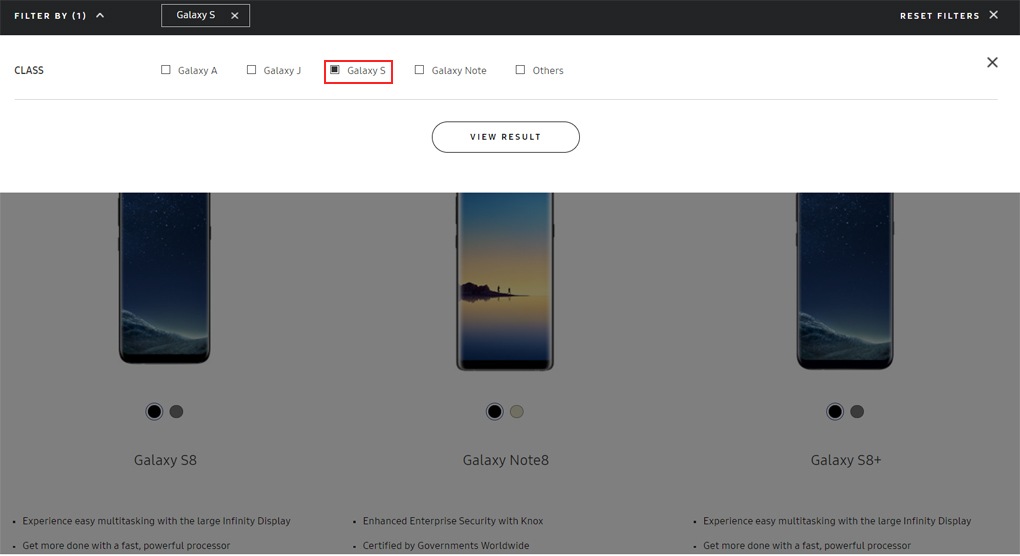1020x556 pixels.
Task: Select gold color swatch for Galaxy Note8
Action: 517,412
